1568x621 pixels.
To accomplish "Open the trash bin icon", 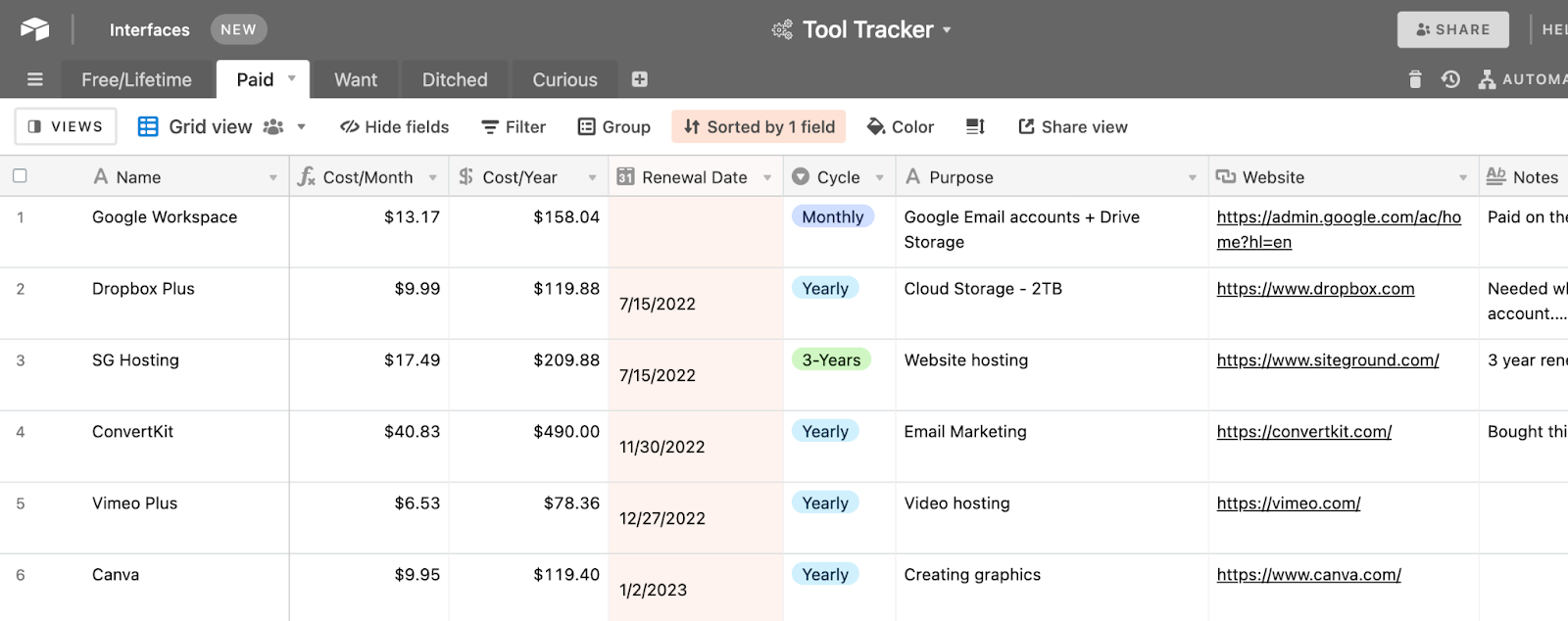I will click(1414, 79).
